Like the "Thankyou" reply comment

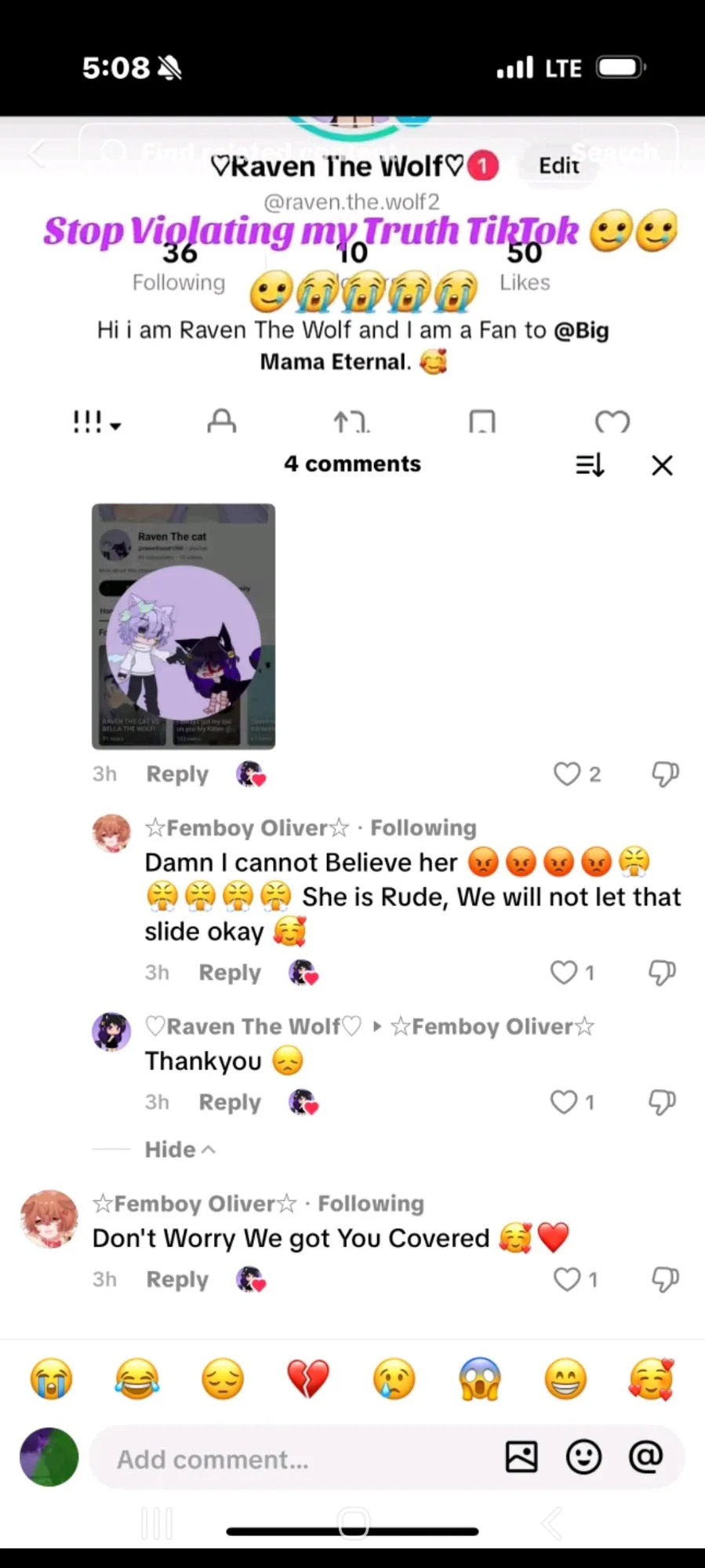(563, 1102)
